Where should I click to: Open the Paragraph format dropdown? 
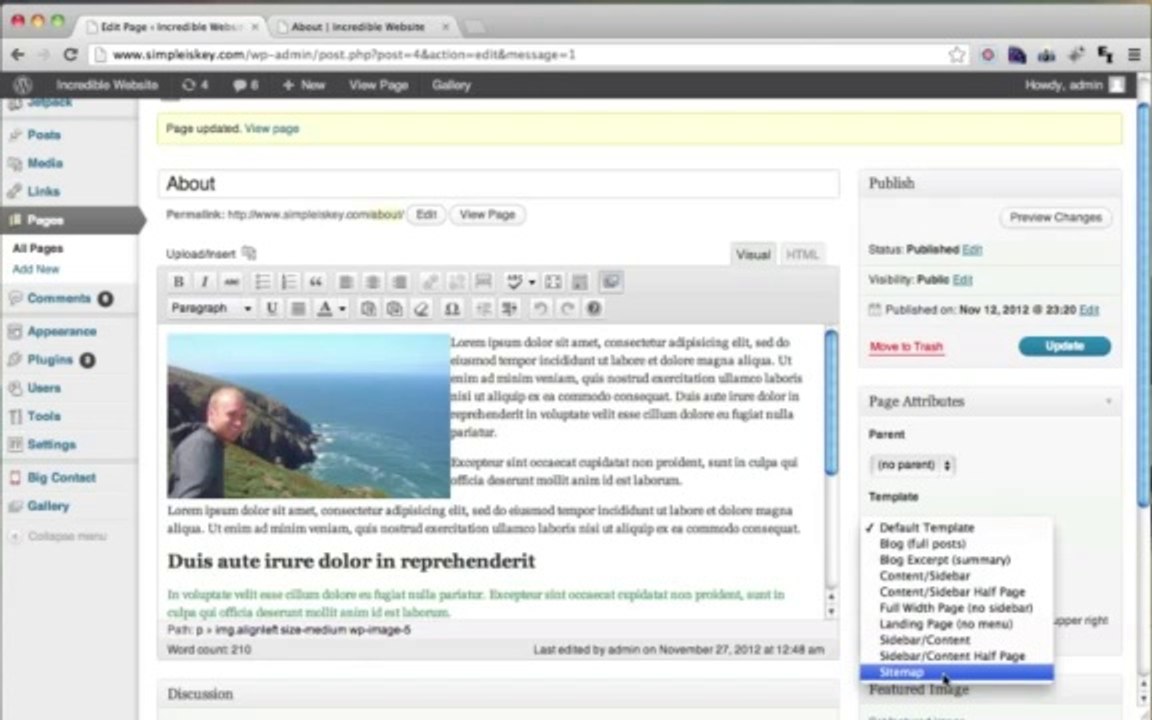[x=211, y=308]
